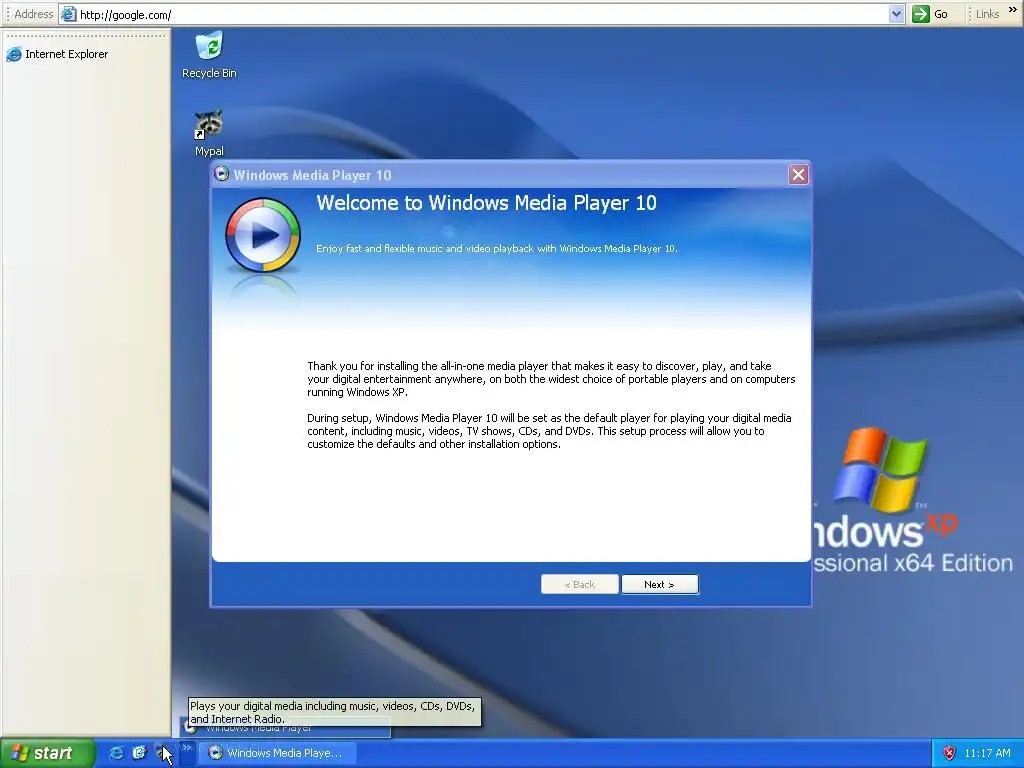Click the Outlook Express Quick Launch icon
This screenshot has width=1024, height=768.
(x=139, y=753)
